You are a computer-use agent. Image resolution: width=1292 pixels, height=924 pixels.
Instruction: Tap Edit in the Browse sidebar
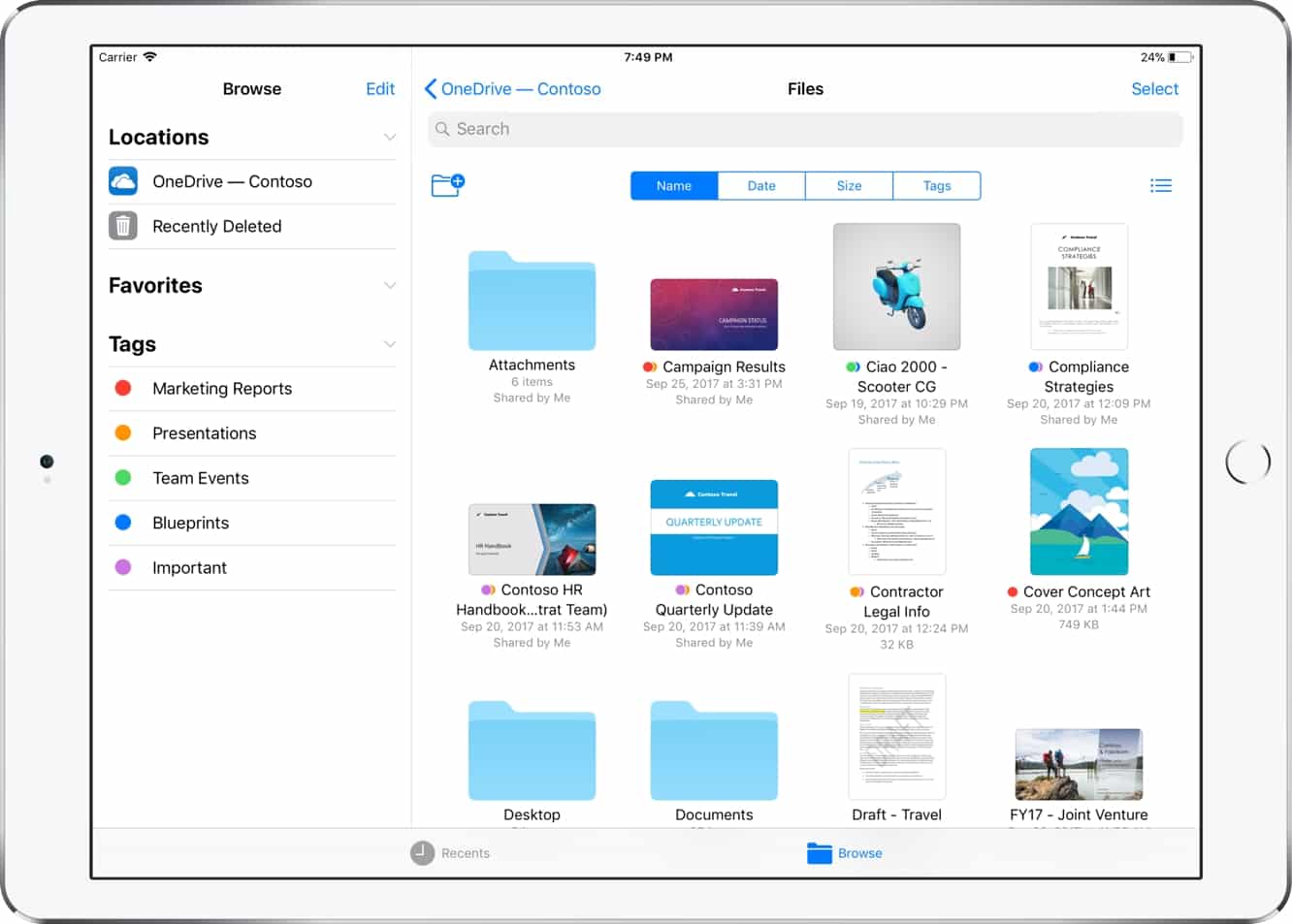click(x=379, y=89)
